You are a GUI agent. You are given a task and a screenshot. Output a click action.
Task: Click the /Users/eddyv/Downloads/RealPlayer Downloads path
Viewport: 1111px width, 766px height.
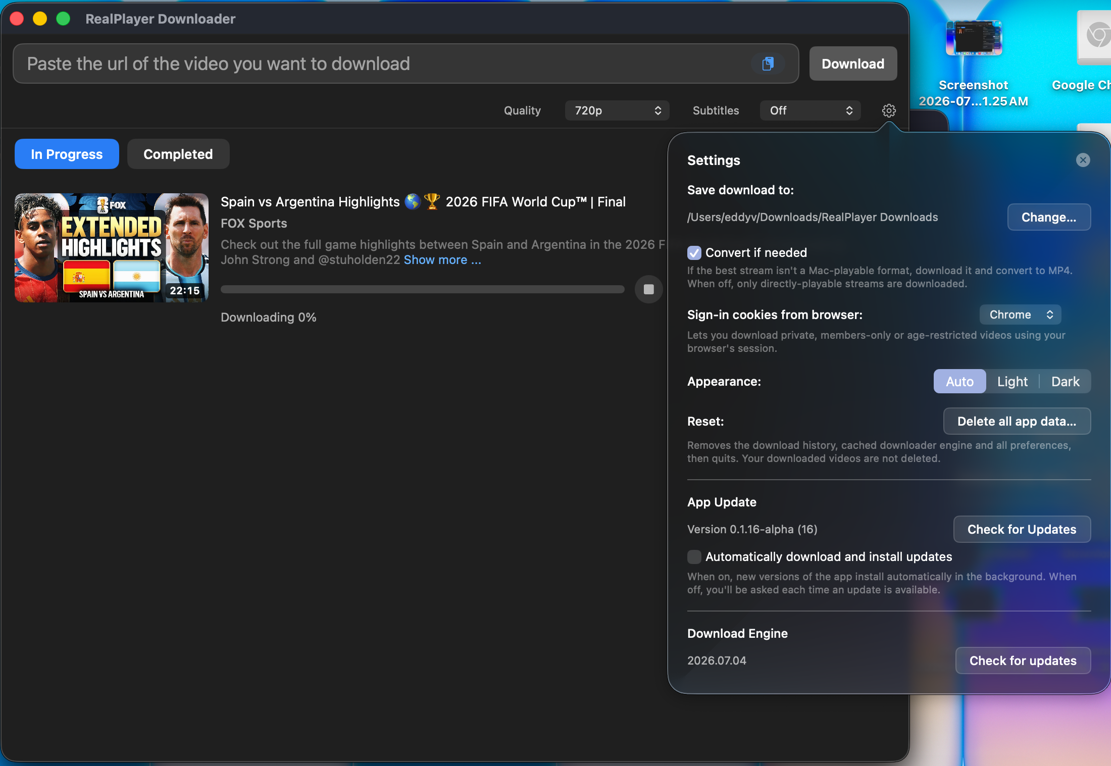(812, 218)
